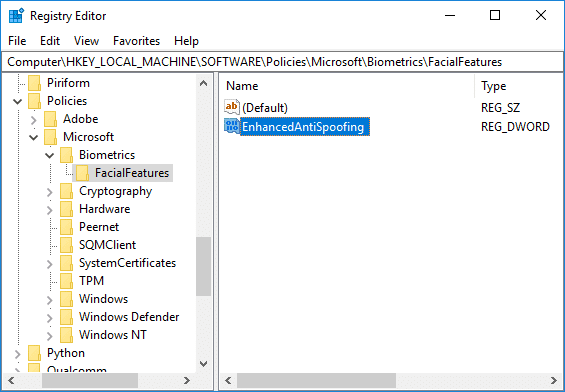This screenshot has height=392, width=565.
Task: Click the REG_DWORD type cell
Action: pos(515,127)
